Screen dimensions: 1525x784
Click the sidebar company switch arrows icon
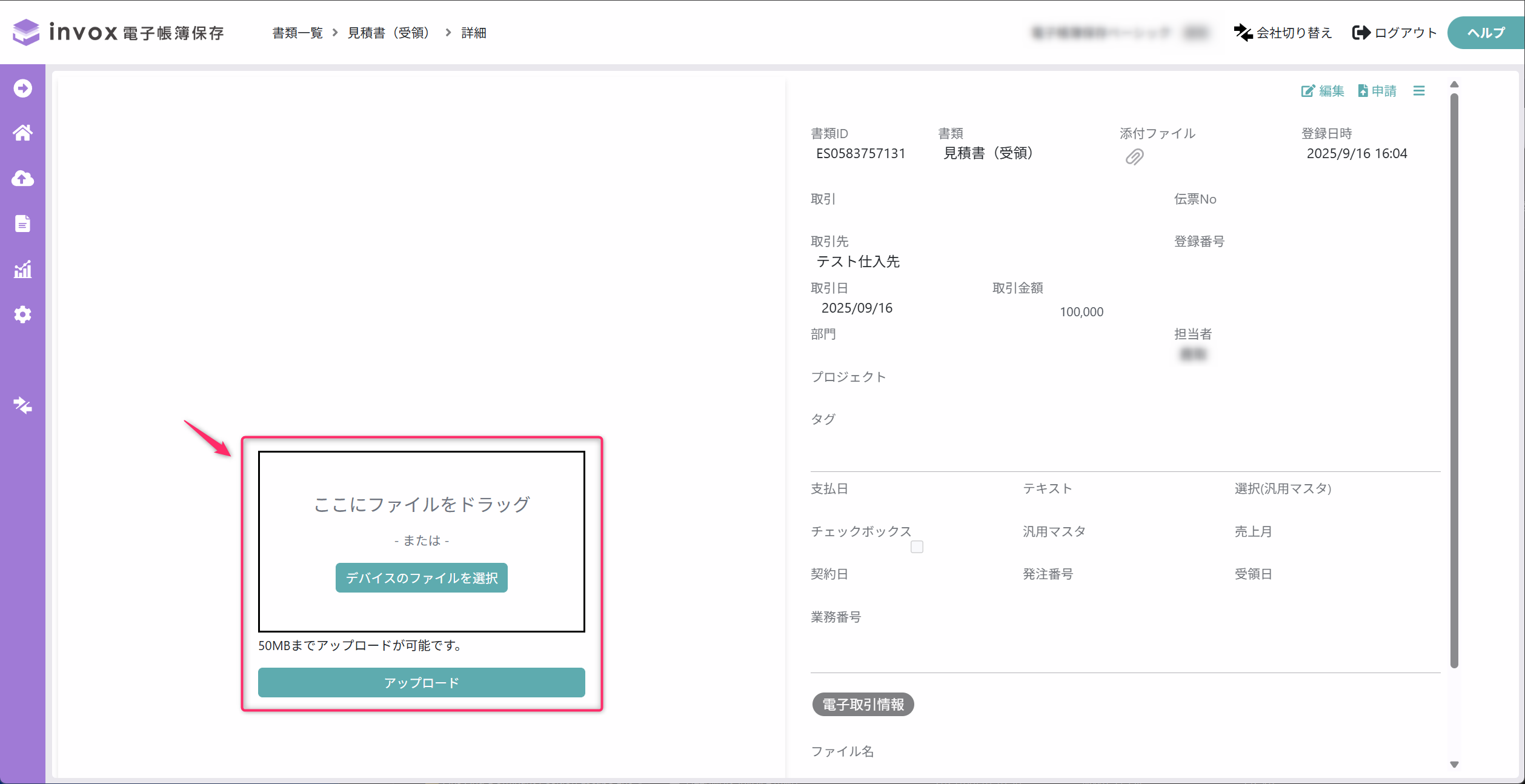coord(23,405)
